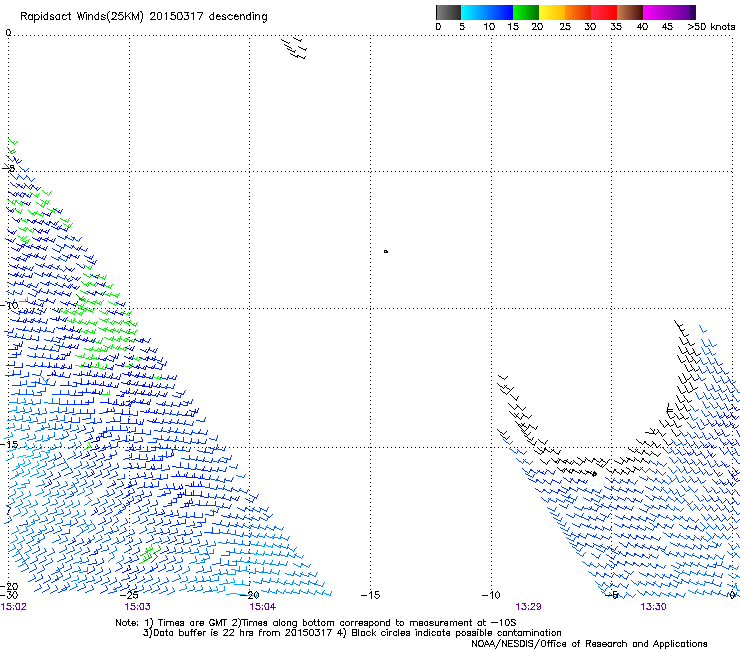Click the longitude label '-15' on bottom axis
The width and height of the screenshot is (740, 650).
coord(370,595)
